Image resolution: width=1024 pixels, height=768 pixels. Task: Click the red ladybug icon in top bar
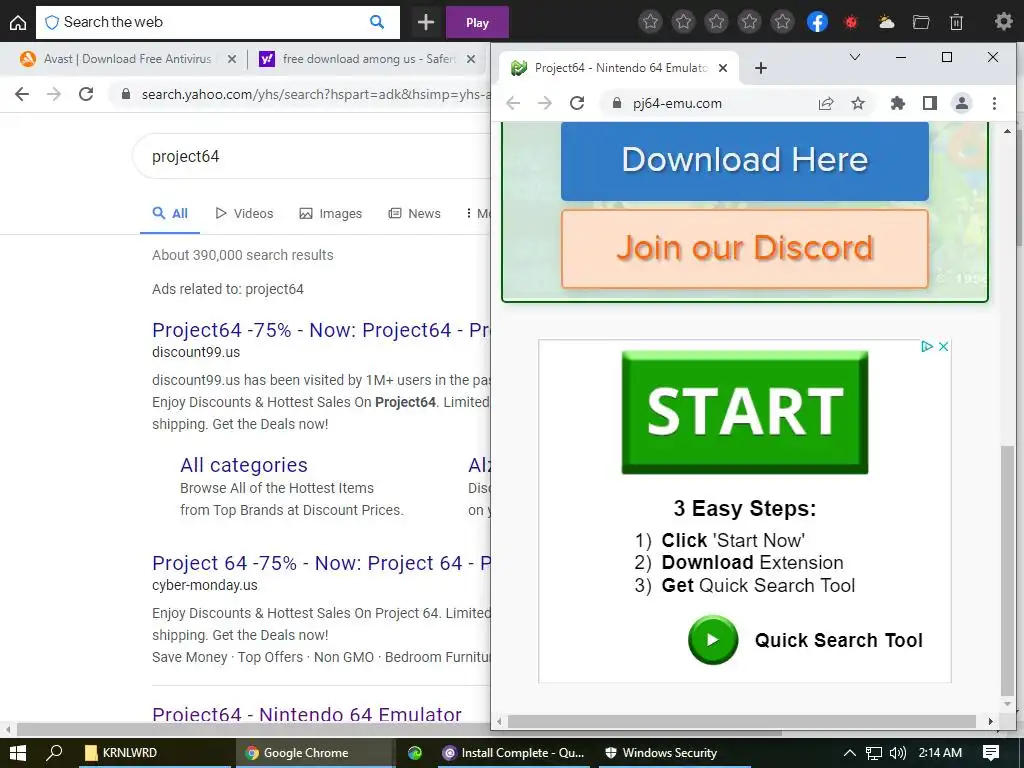tap(850, 22)
